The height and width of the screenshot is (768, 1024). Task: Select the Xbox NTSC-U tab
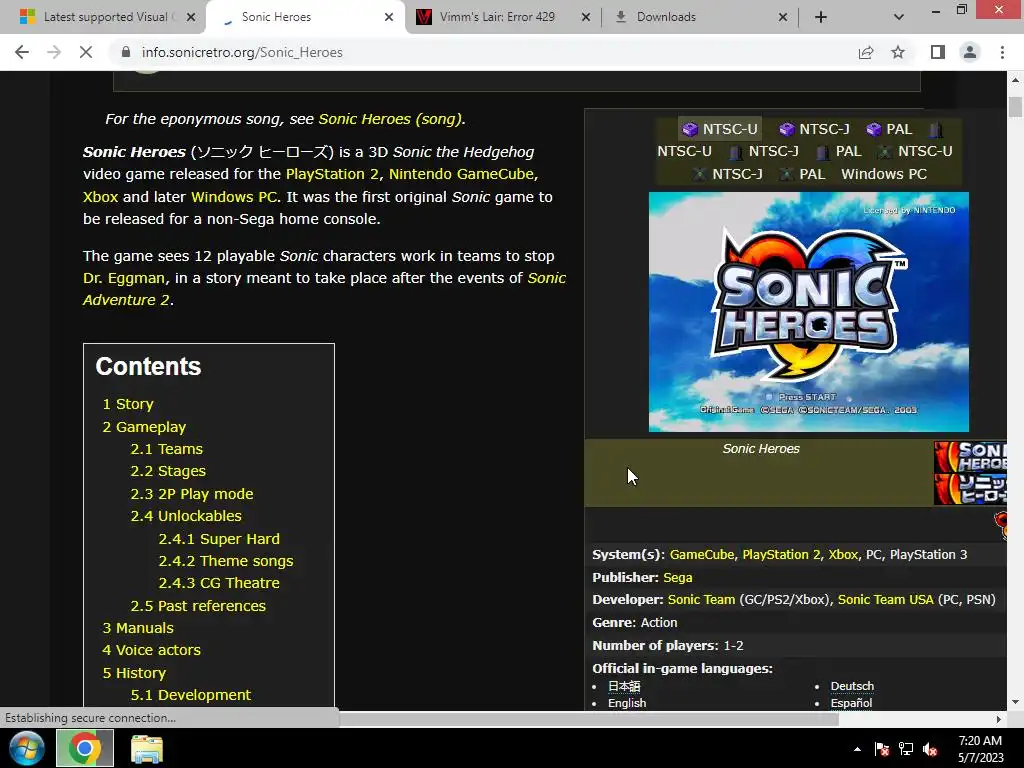click(915, 152)
